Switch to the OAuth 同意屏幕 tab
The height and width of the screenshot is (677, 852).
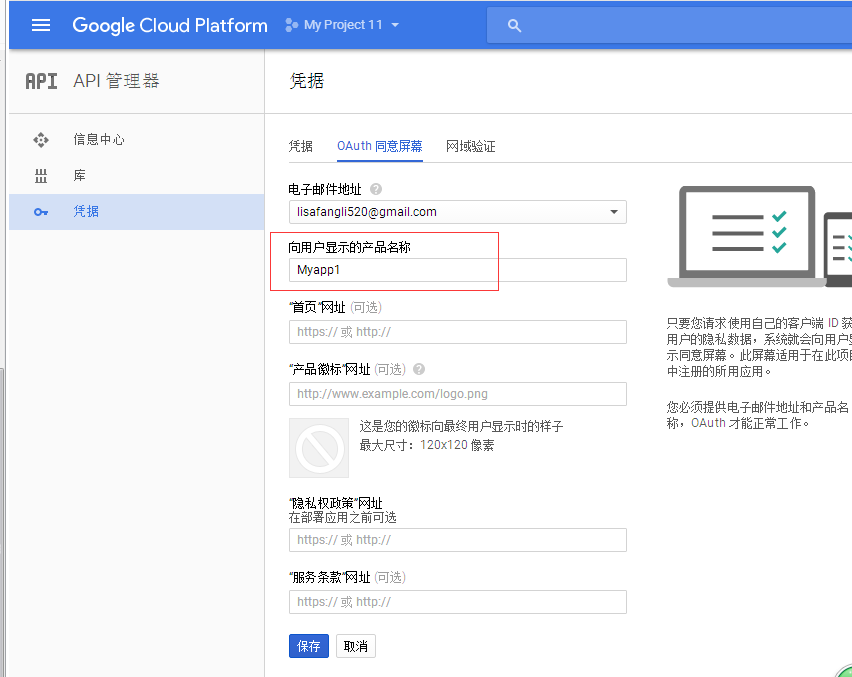tap(380, 146)
